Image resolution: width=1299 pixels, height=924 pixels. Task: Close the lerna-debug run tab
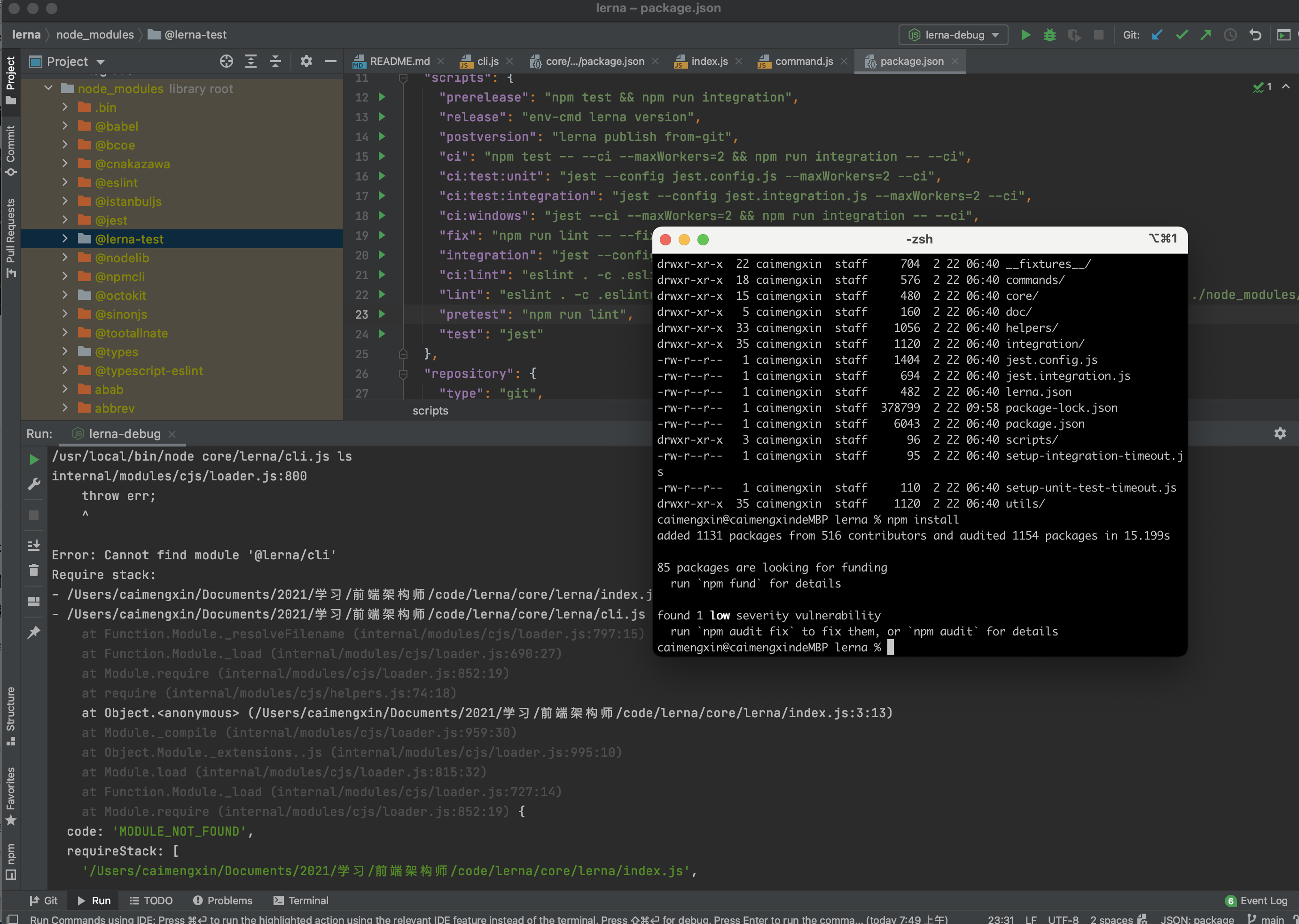pyautogui.click(x=172, y=434)
